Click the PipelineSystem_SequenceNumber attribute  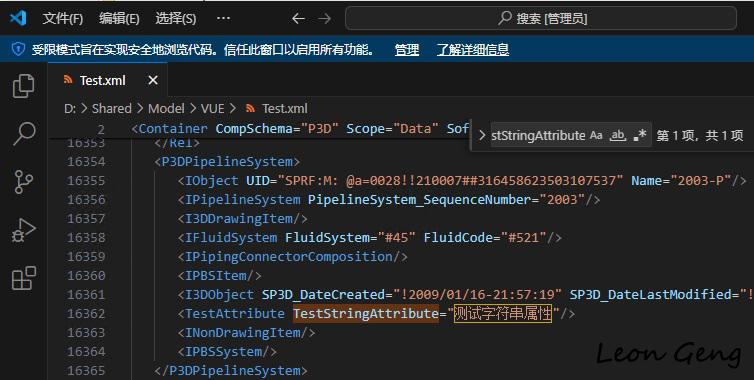coord(419,200)
